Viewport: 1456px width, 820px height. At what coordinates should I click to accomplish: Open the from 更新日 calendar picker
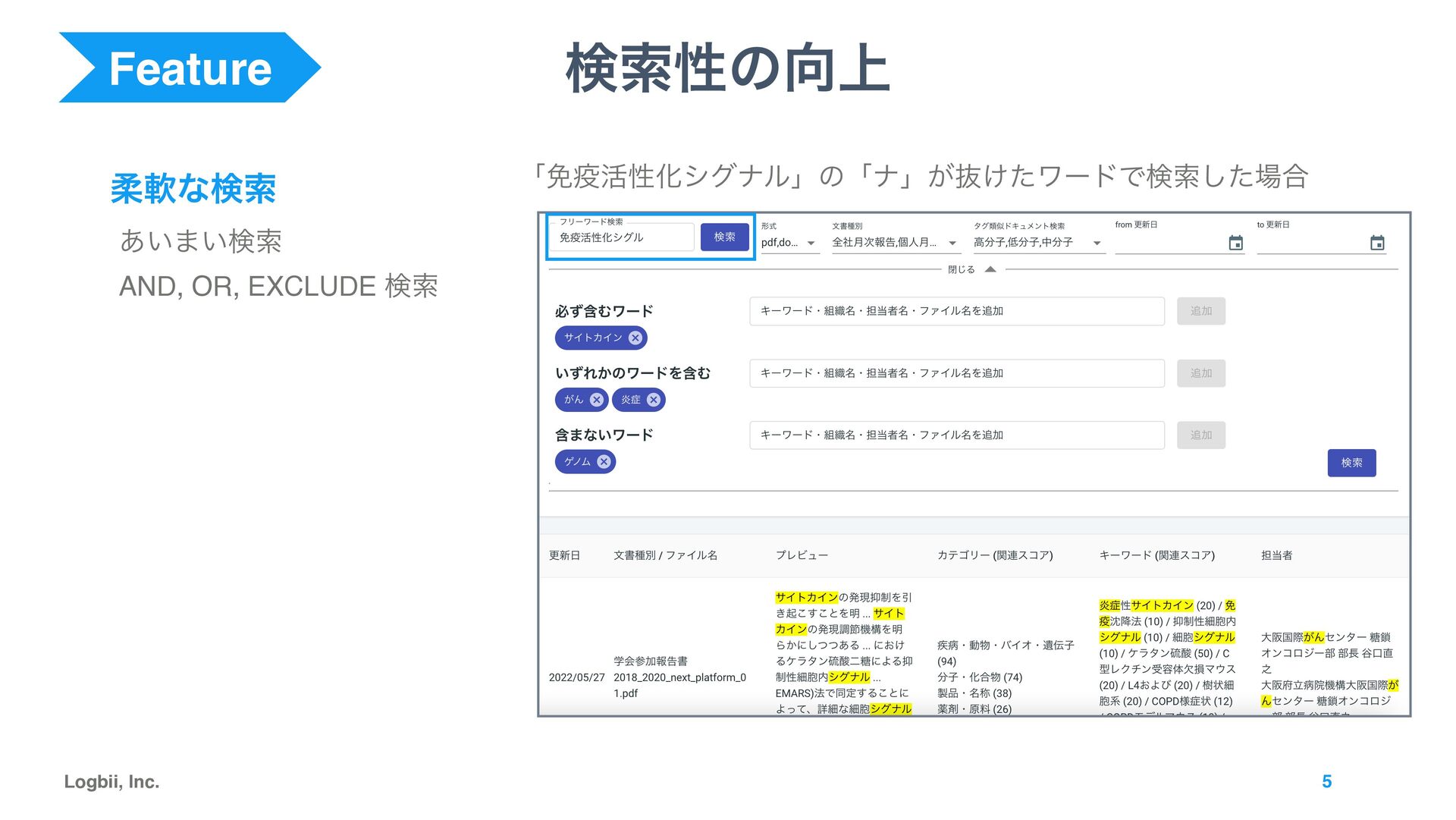pyautogui.click(x=1235, y=243)
